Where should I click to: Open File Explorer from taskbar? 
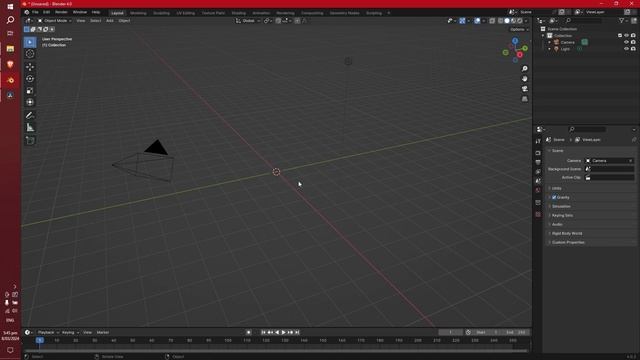(10, 49)
